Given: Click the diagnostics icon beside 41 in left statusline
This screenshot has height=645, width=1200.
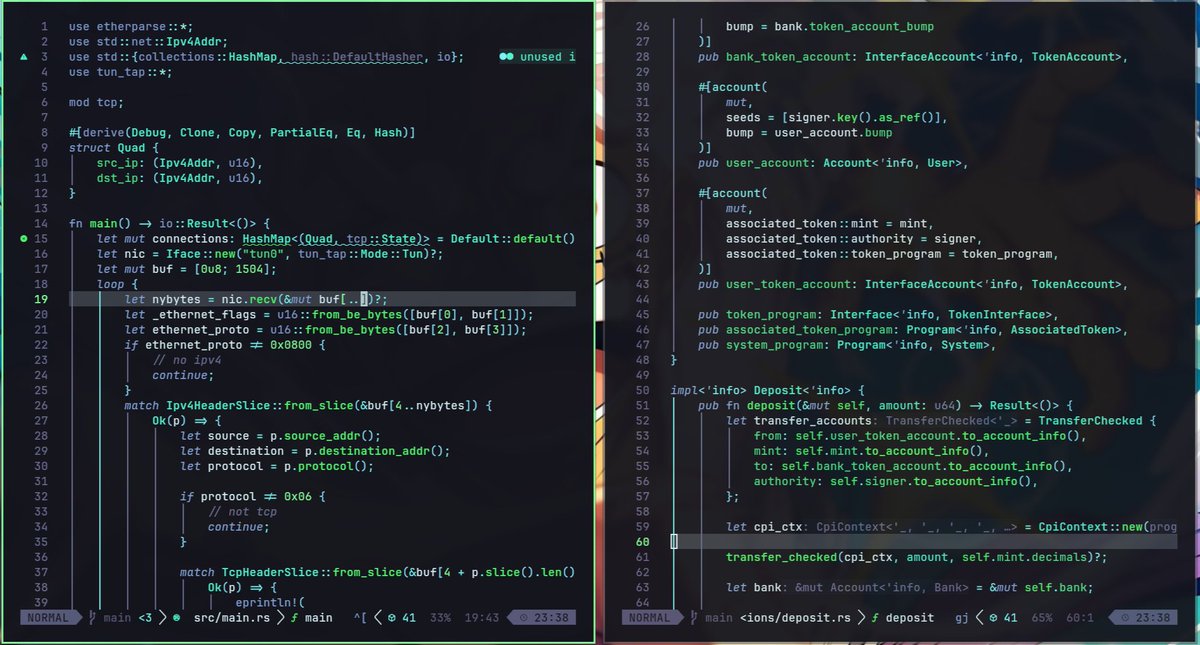Looking at the screenshot, I should coord(391,618).
